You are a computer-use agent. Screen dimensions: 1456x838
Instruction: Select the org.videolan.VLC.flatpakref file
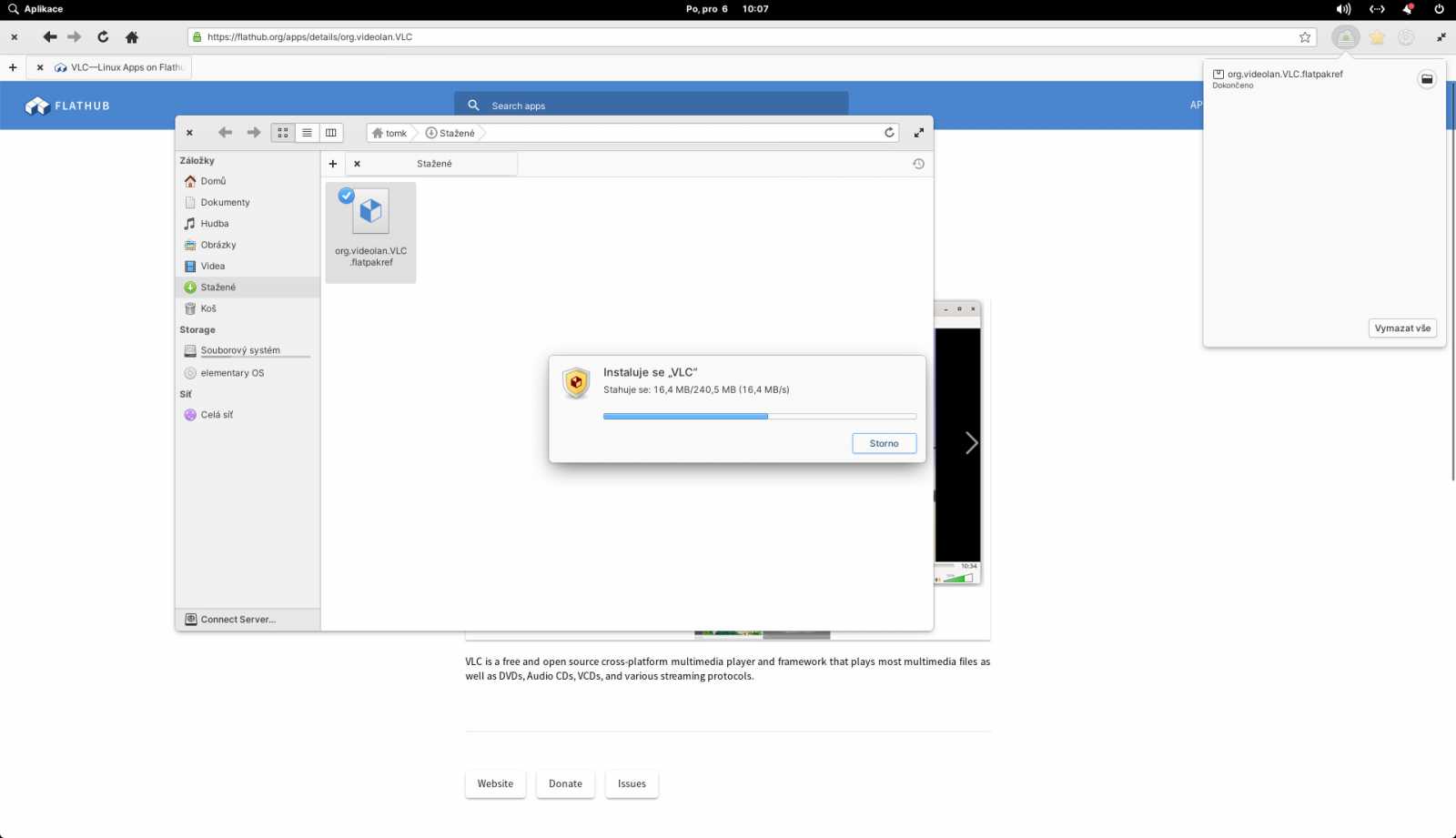tap(371, 233)
